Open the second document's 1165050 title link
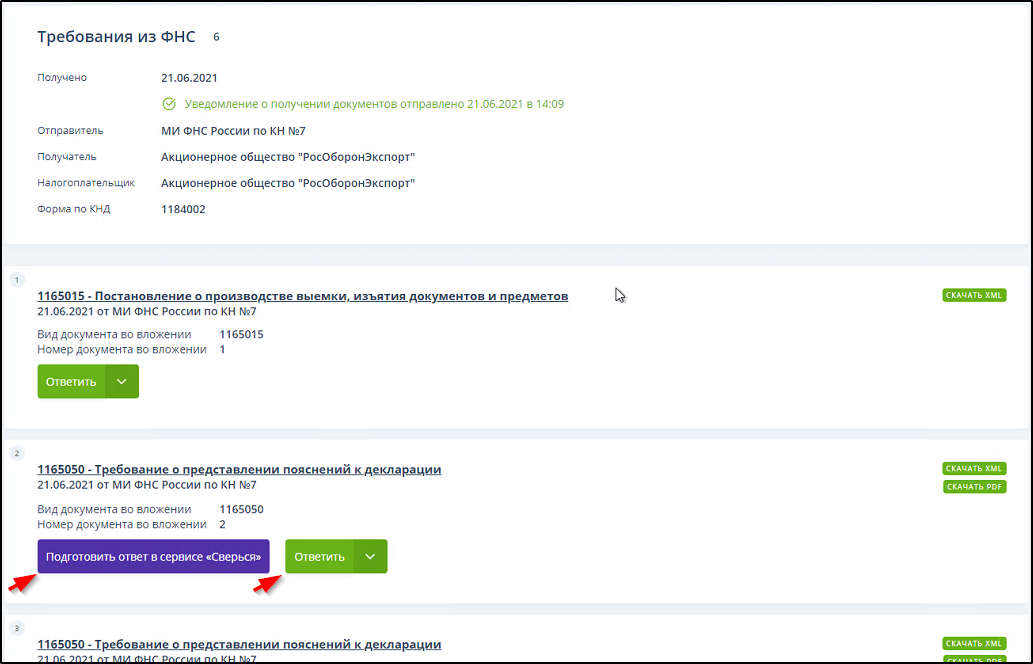This screenshot has height=664, width=1033. 239,469
